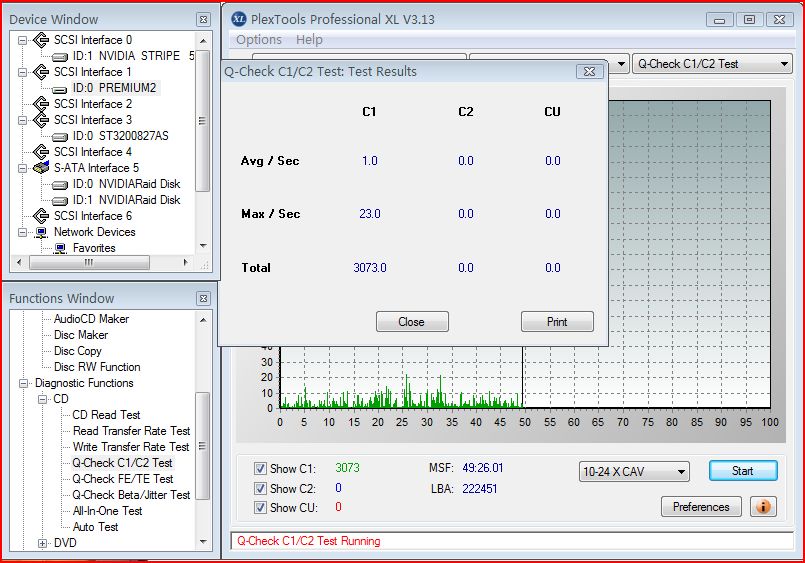Select the ID:0 PREMIUM2 drive label
The image size is (805, 563).
click(114, 88)
